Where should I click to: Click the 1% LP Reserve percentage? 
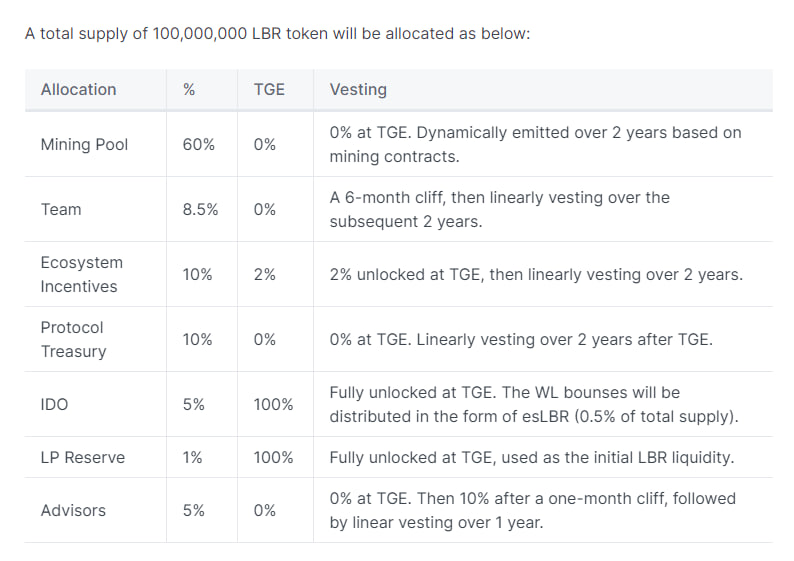point(192,458)
